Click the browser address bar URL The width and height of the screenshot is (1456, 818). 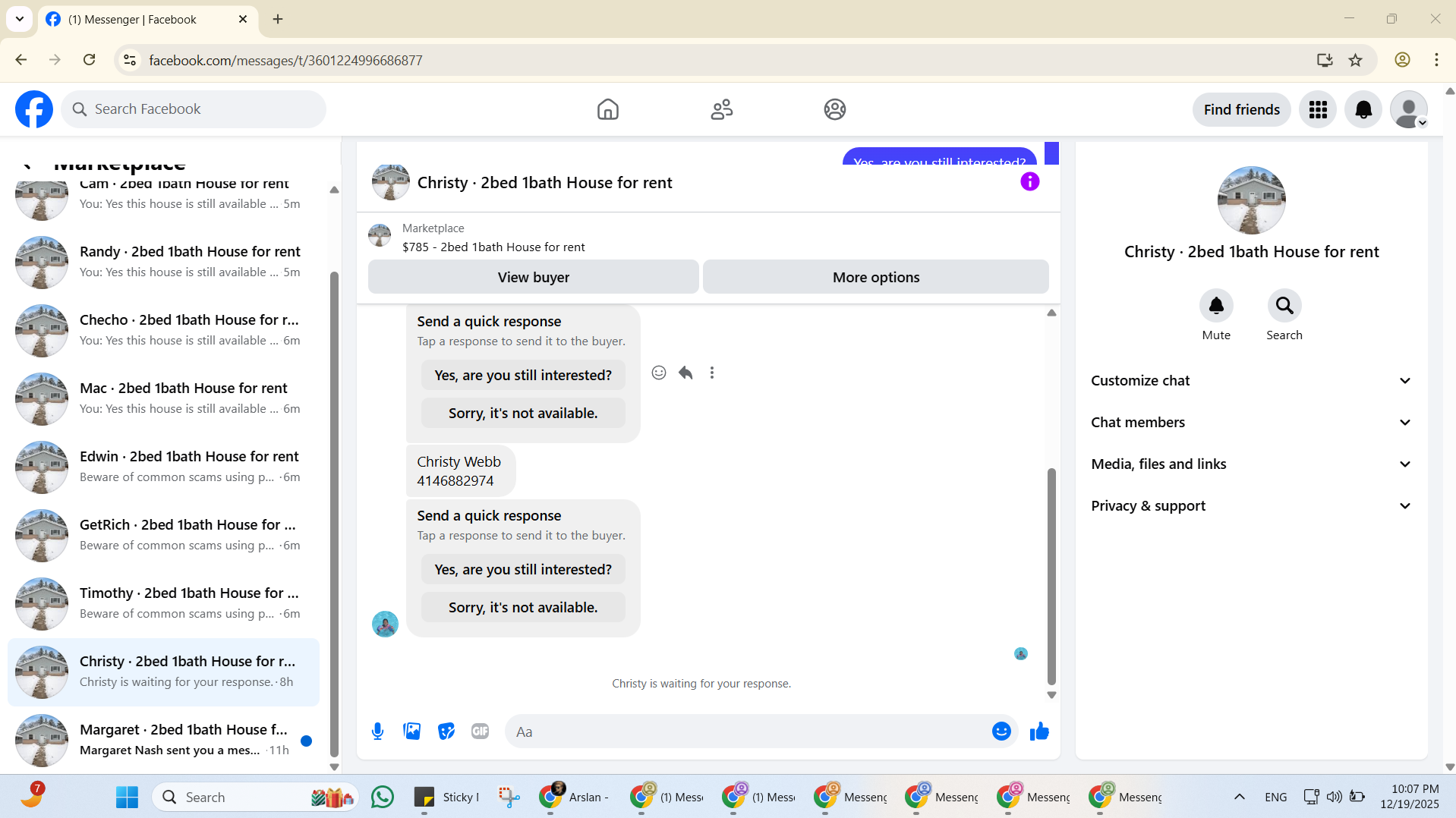tap(285, 60)
